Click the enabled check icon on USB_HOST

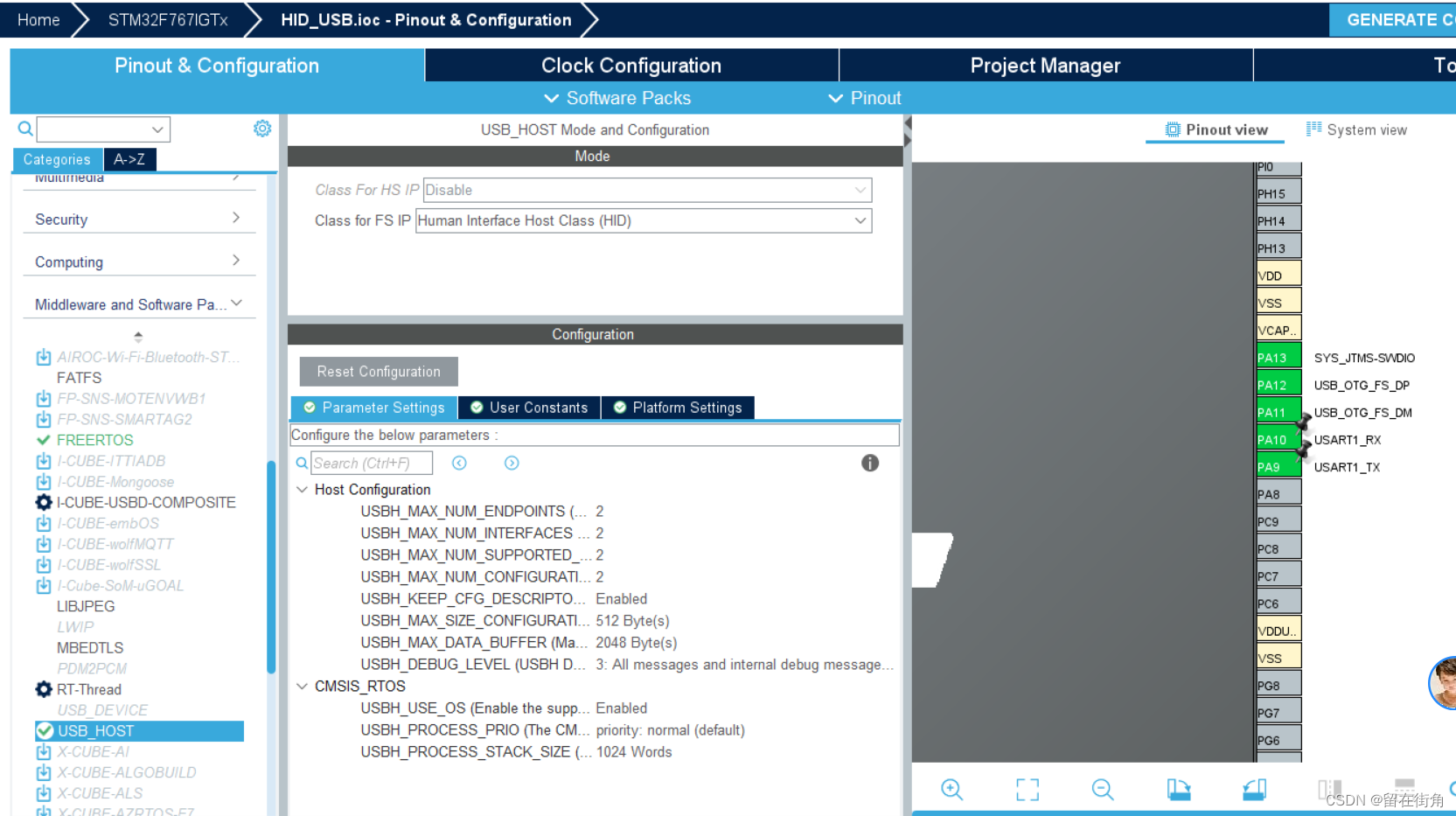click(x=45, y=730)
